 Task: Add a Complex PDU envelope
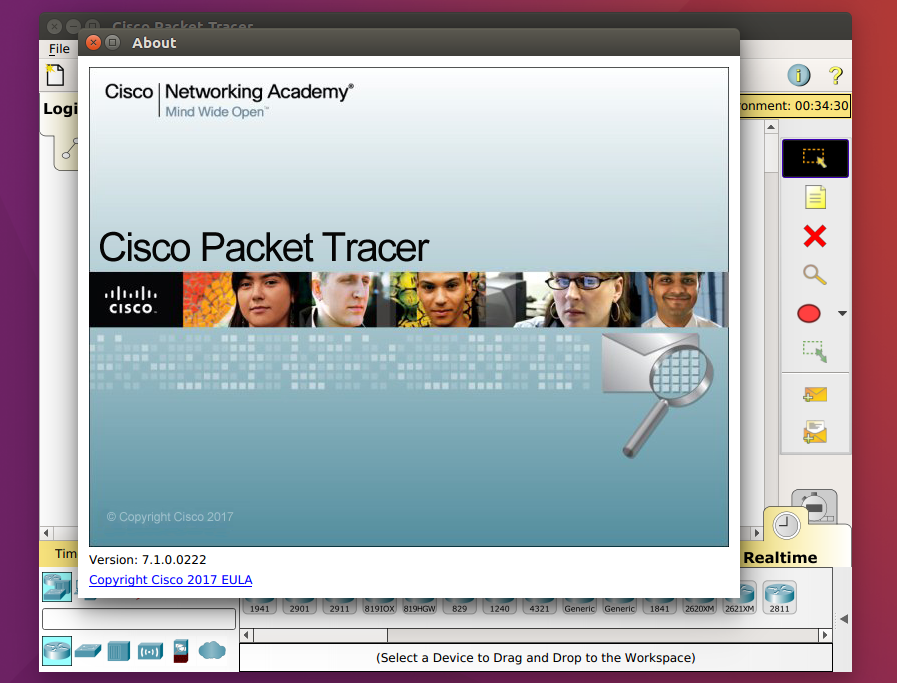[x=815, y=432]
